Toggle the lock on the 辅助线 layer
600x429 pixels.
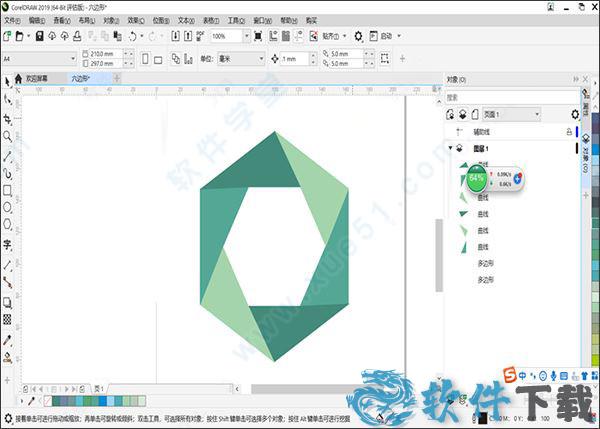(569, 131)
